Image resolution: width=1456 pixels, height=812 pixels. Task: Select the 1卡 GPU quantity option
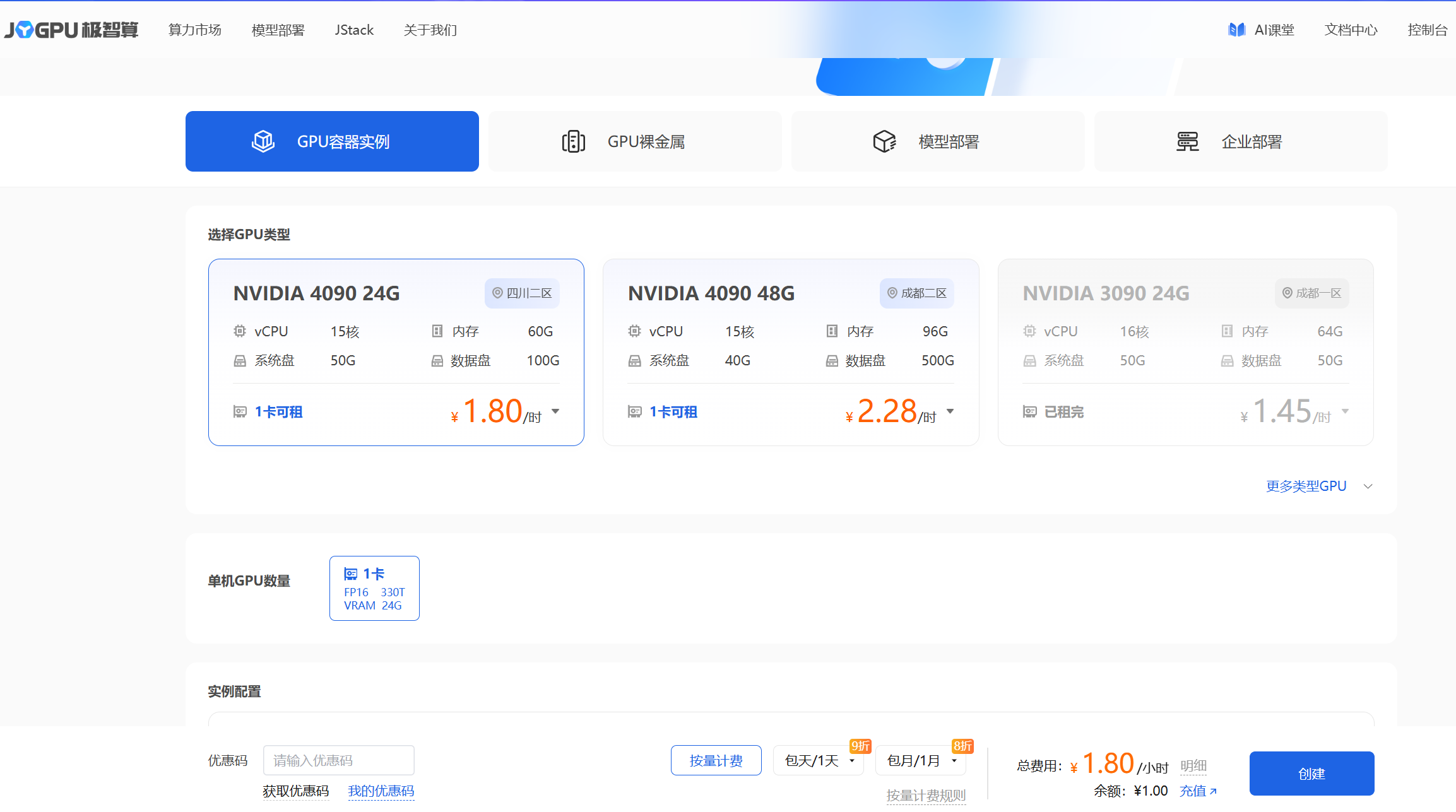pyautogui.click(x=374, y=587)
